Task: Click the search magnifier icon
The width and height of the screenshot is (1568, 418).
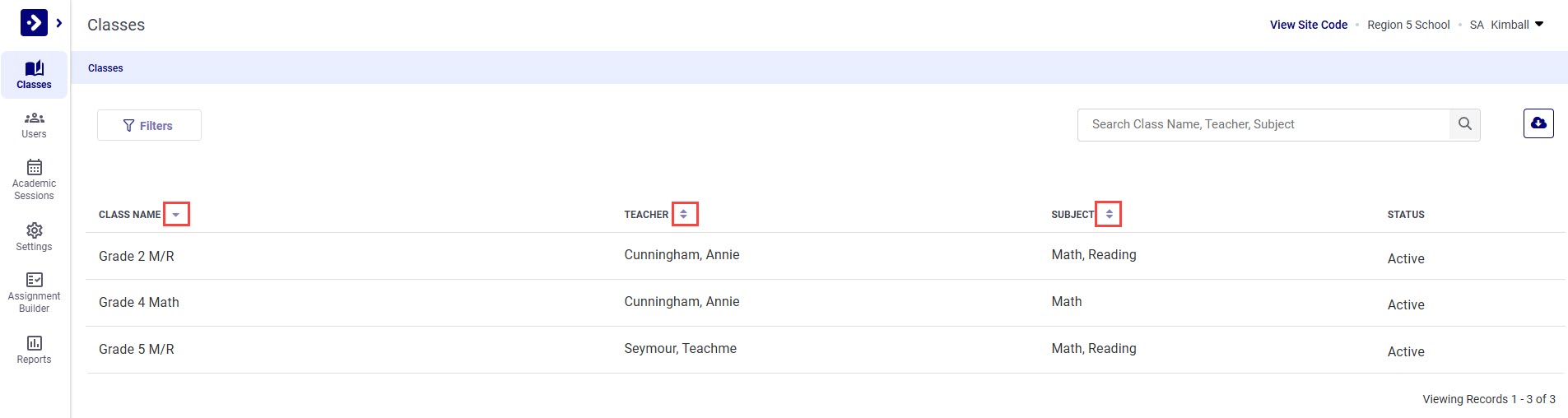Action: 1464,124
